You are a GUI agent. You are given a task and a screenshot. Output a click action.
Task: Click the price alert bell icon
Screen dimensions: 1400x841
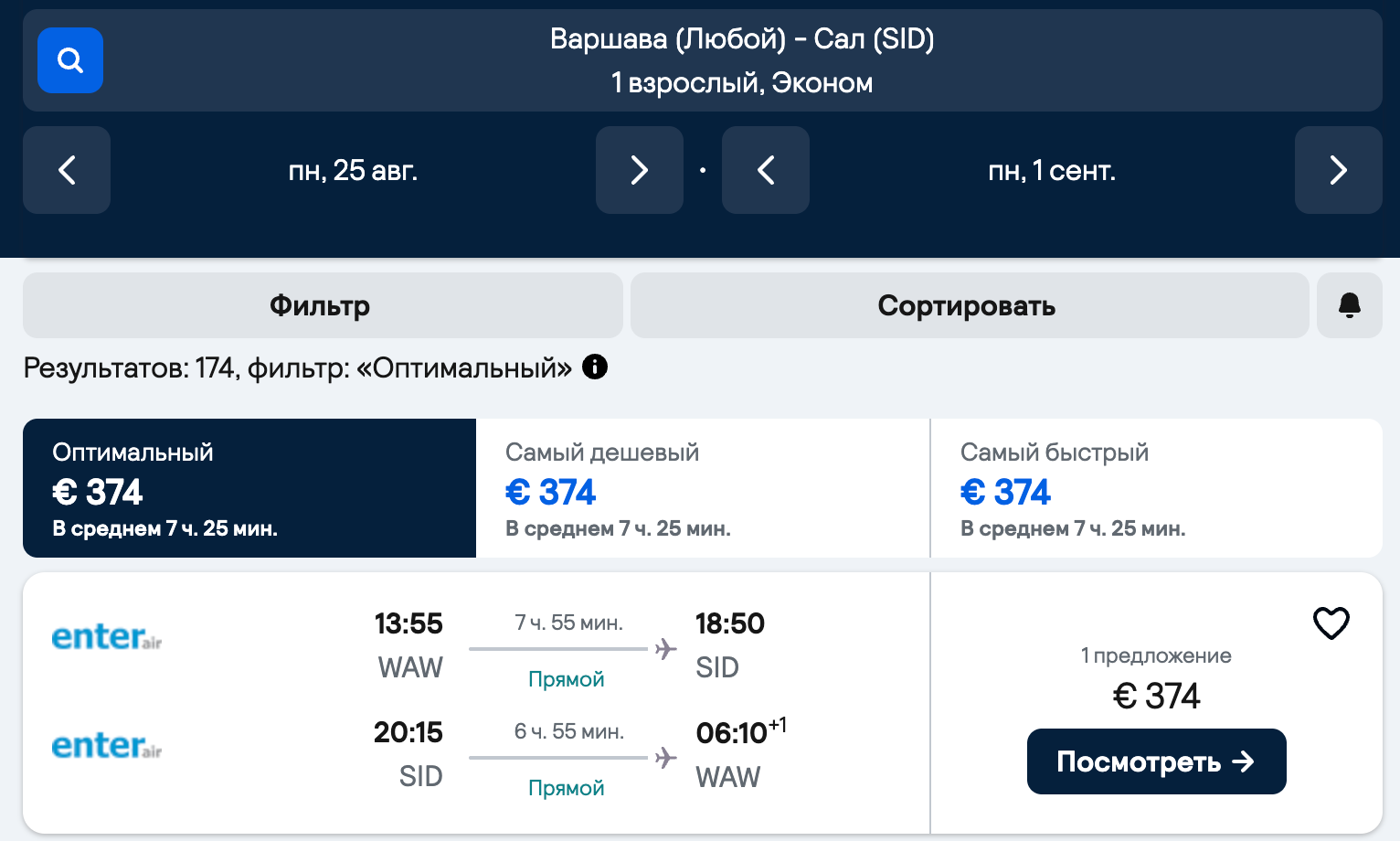[x=1349, y=305]
